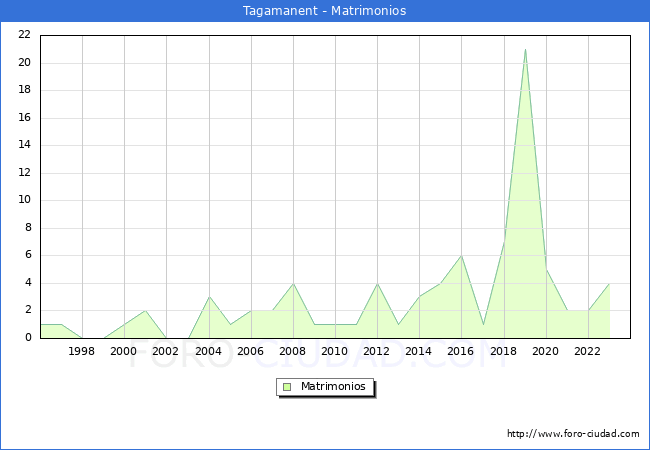The width and height of the screenshot is (650, 450).
Task: Click the 2014 x-axis label
Action: click(x=419, y=351)
